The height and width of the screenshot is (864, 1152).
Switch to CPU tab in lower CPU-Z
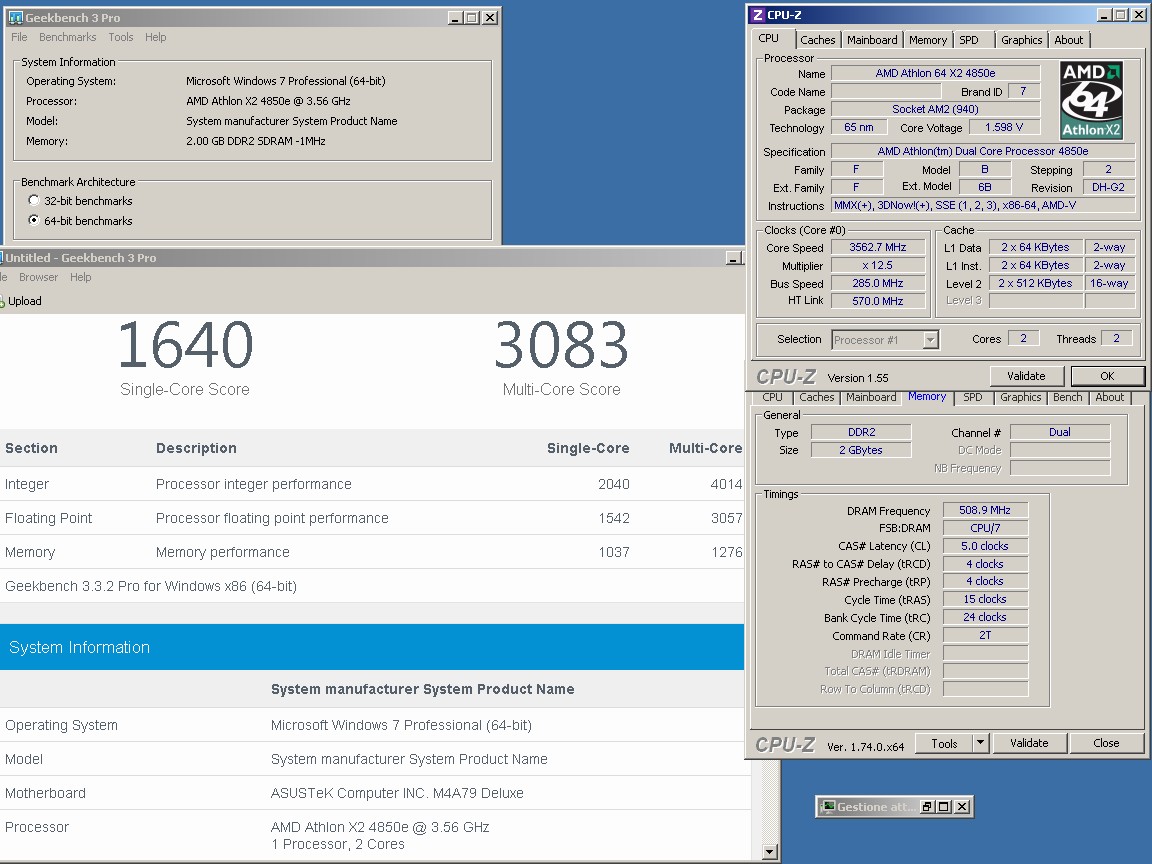click(x=772, y=397)
